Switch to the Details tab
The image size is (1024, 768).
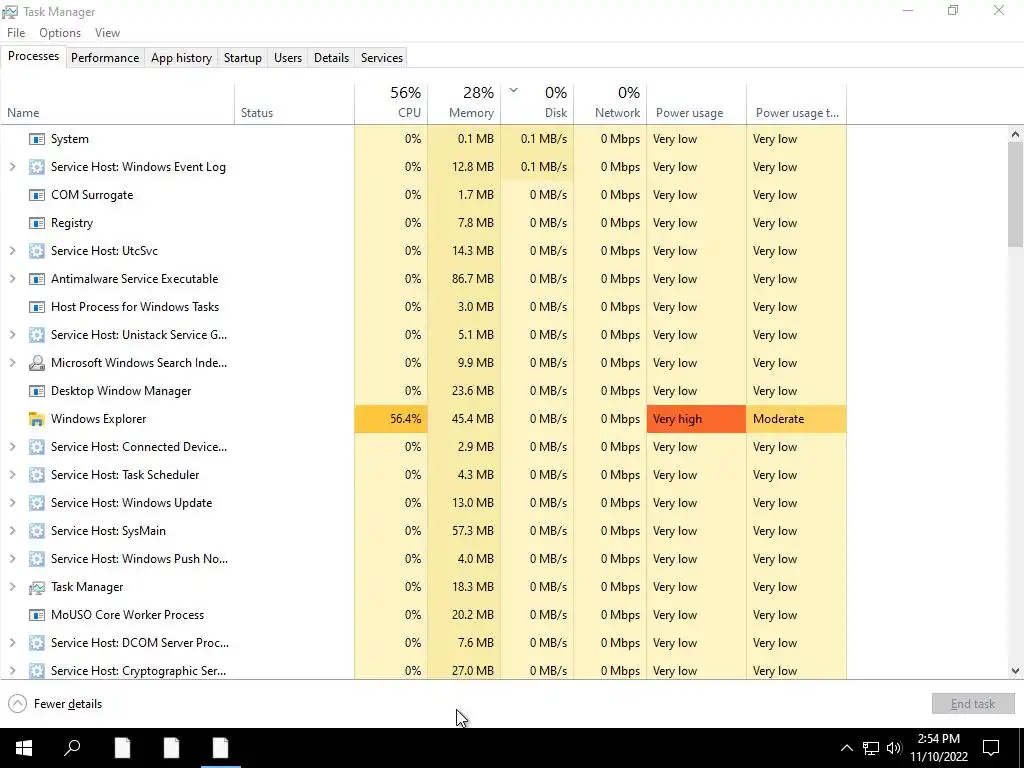(x=331, y=57)
